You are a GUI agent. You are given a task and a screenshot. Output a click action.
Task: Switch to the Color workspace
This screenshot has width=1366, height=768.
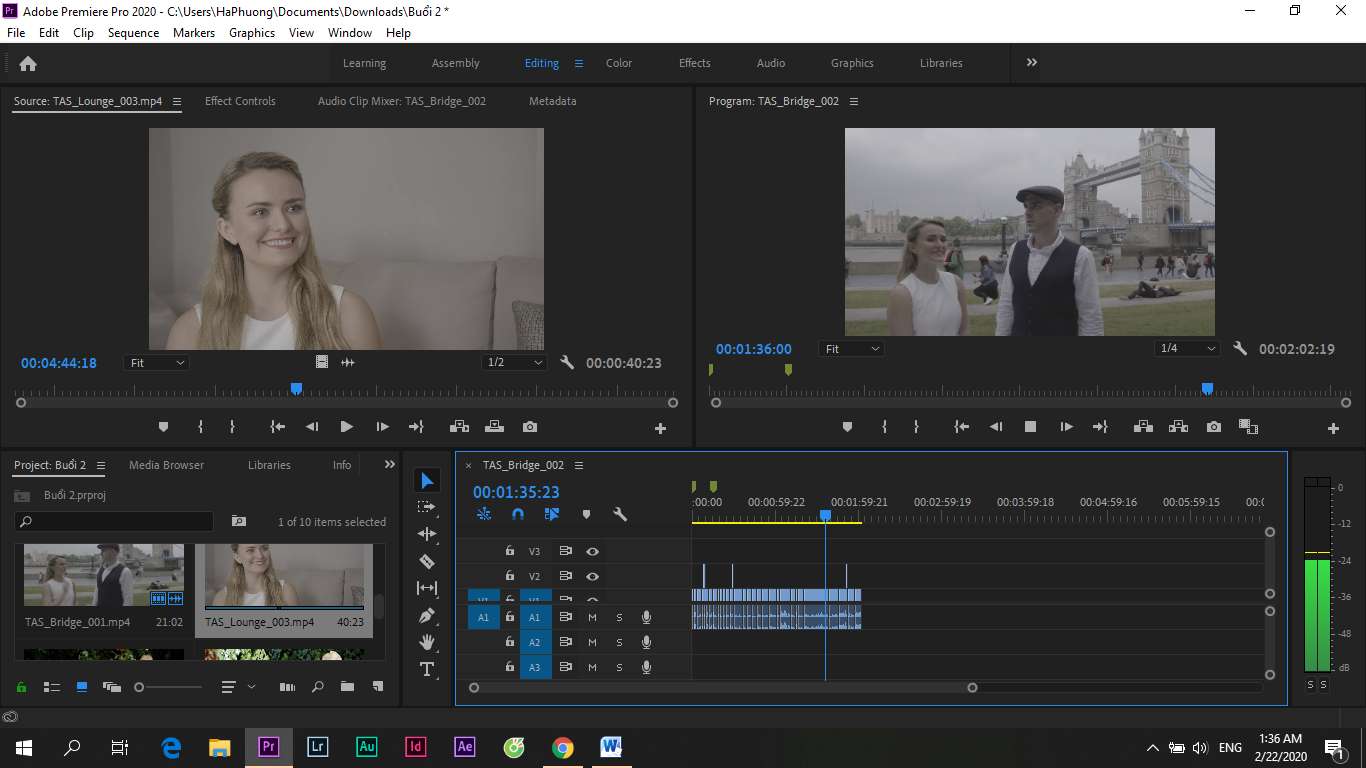click(x=619, y=63)
